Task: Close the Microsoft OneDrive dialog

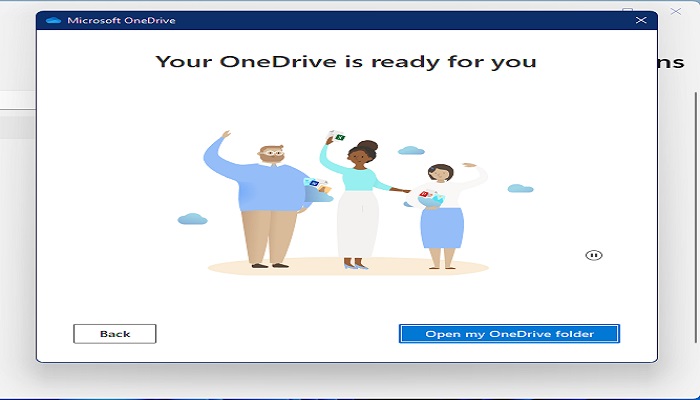Action: [641, 20]
